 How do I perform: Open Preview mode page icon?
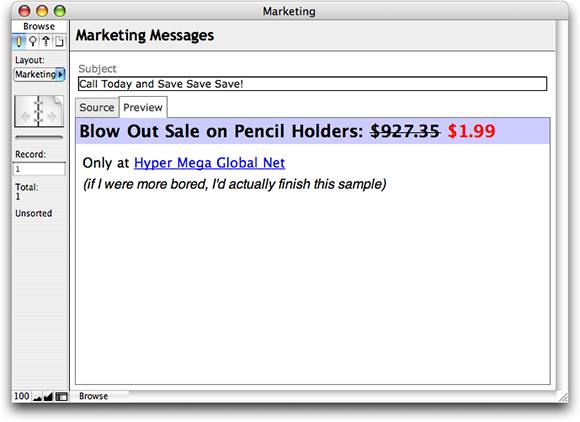(x=59, y=41)
